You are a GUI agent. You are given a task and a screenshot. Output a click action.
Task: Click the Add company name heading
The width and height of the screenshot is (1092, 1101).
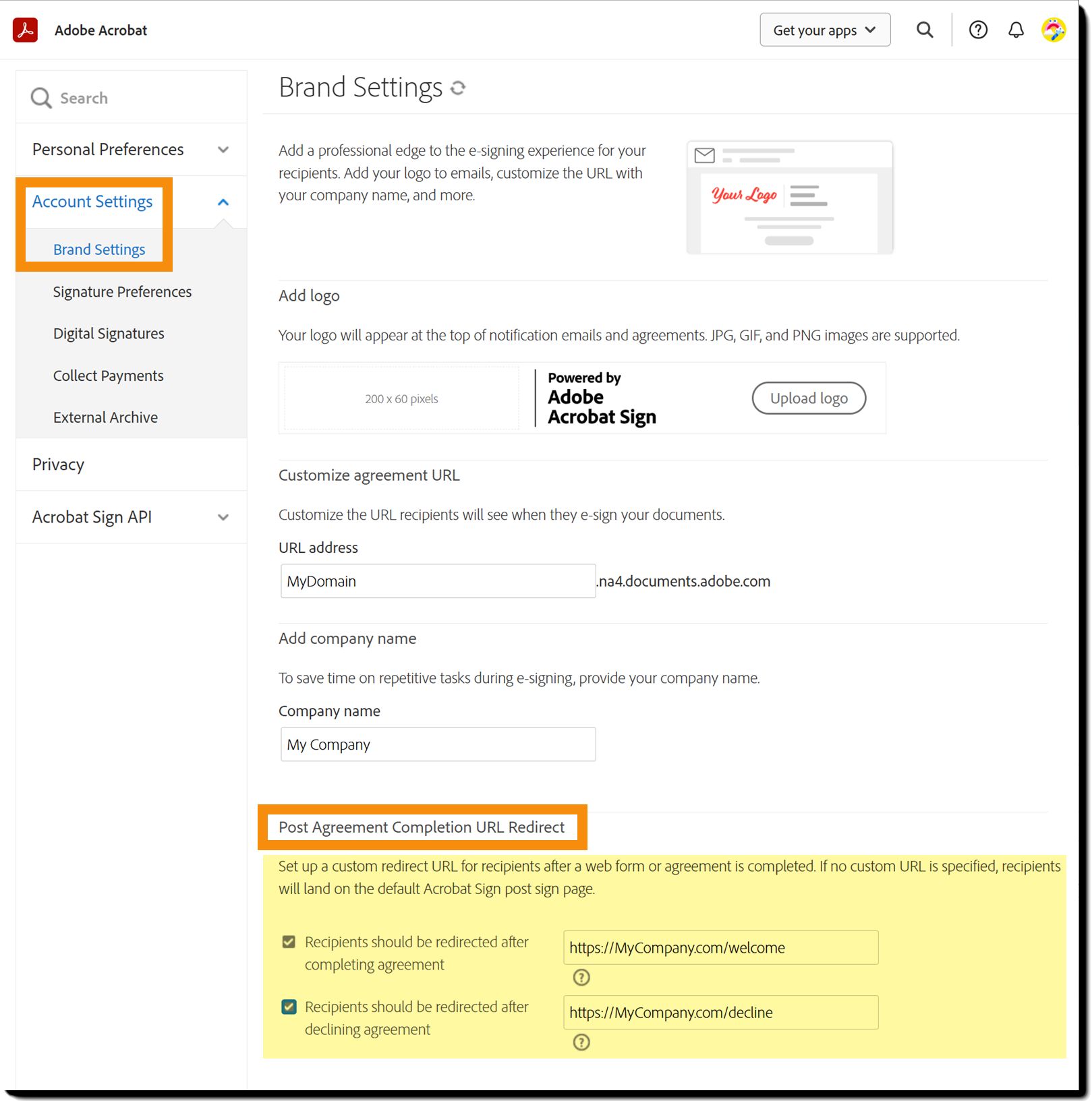coord(347,638)
